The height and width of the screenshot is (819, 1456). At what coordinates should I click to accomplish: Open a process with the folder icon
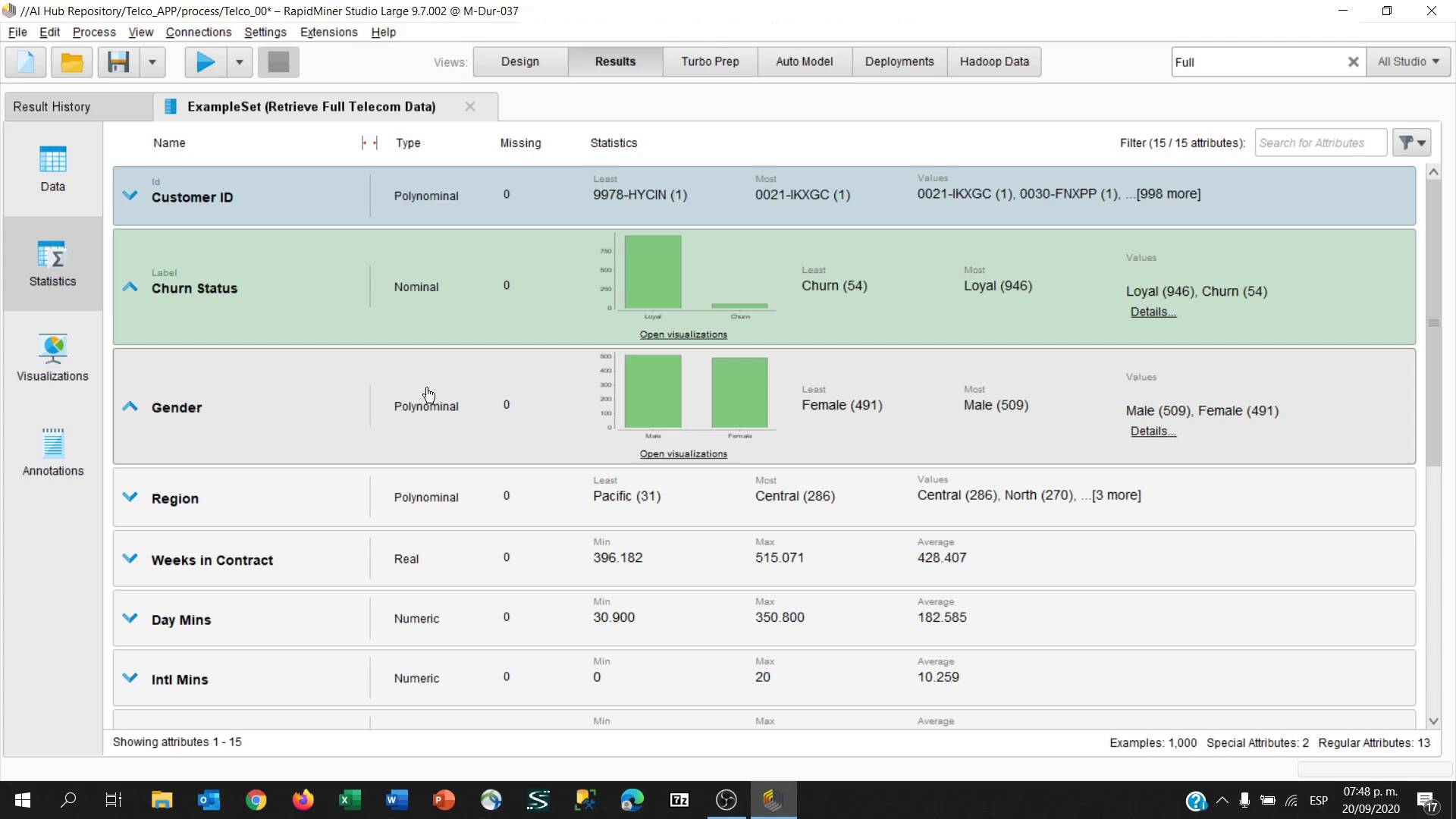pos(71,61)
